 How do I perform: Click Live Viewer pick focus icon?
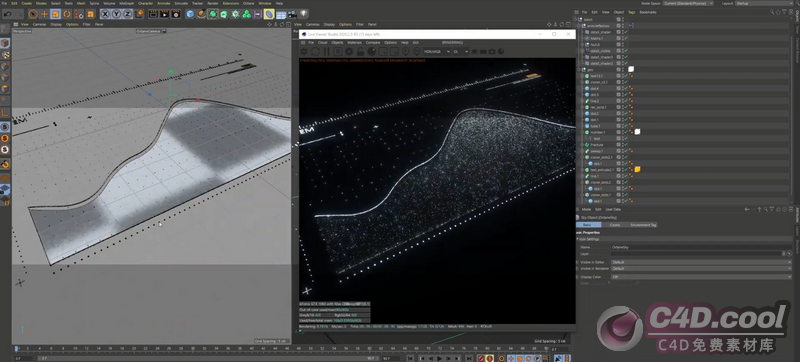pyautogui.click(x=405, y=51)
